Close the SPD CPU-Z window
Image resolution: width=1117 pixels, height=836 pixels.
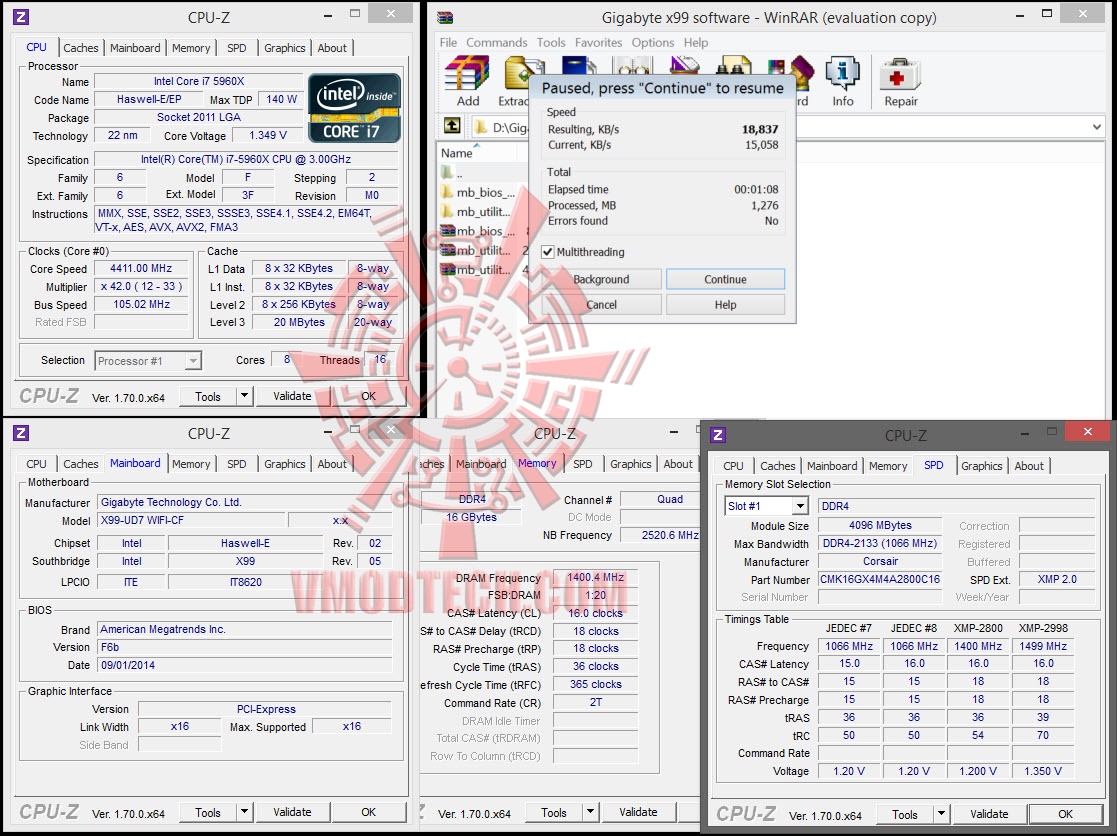(1087, 432)
